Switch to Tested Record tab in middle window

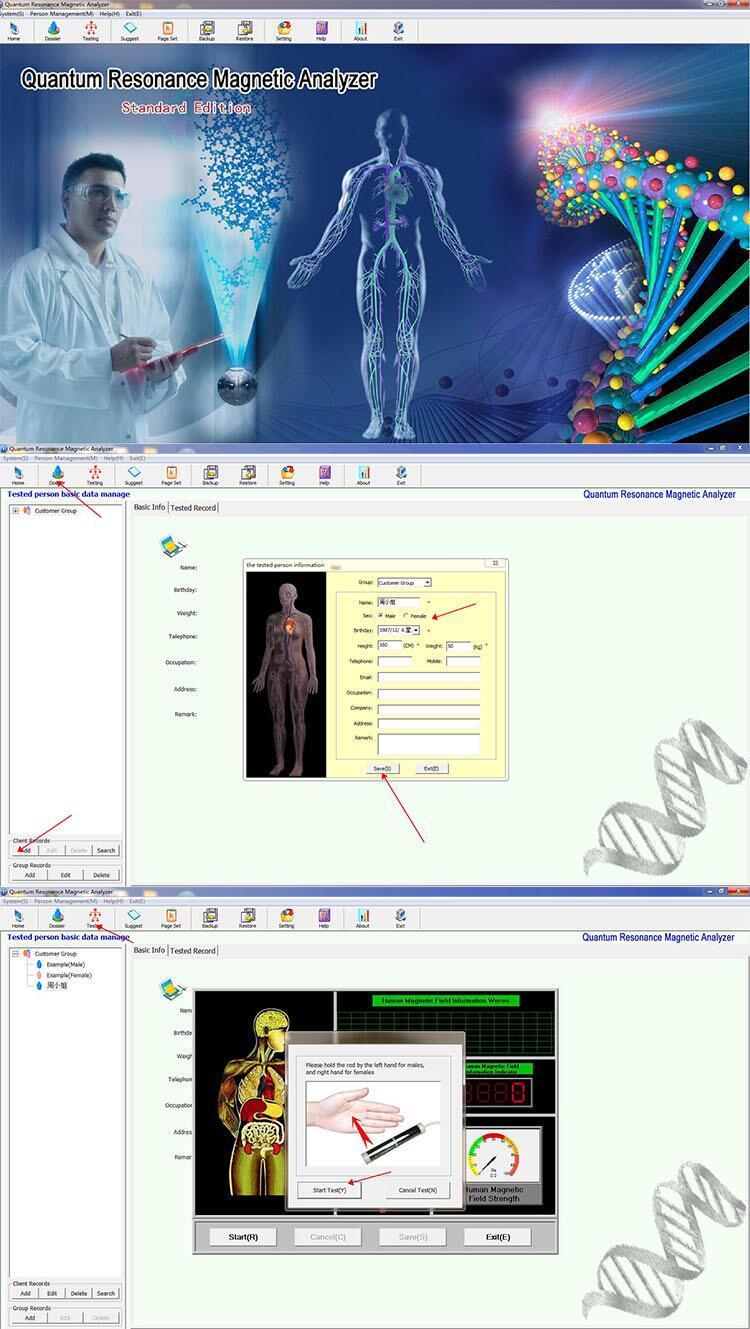pyautogui.click(x=193, y=508)
